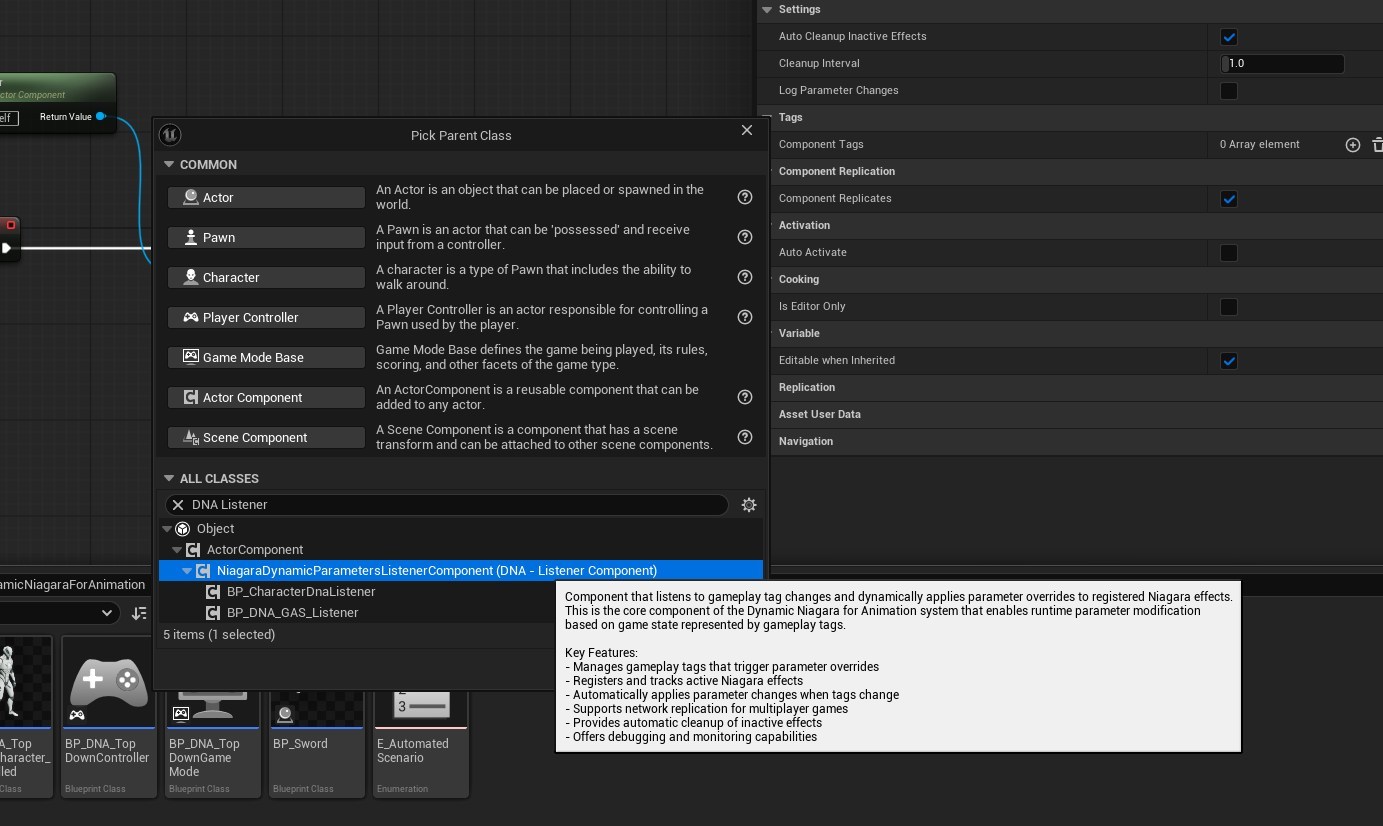Open help for Player Controller class

(744, 317)
